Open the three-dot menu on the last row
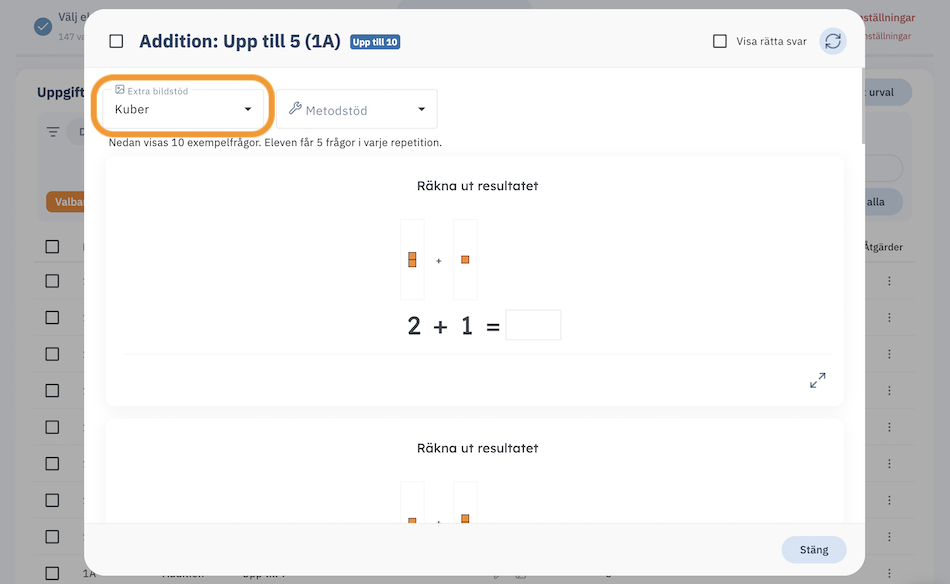 [889, 573]
